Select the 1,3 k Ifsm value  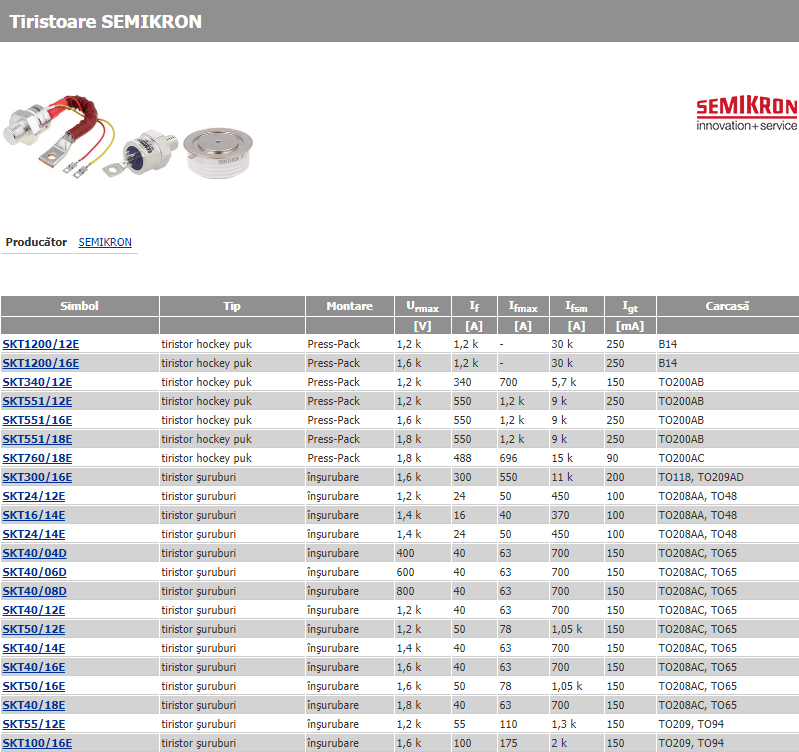564,724
